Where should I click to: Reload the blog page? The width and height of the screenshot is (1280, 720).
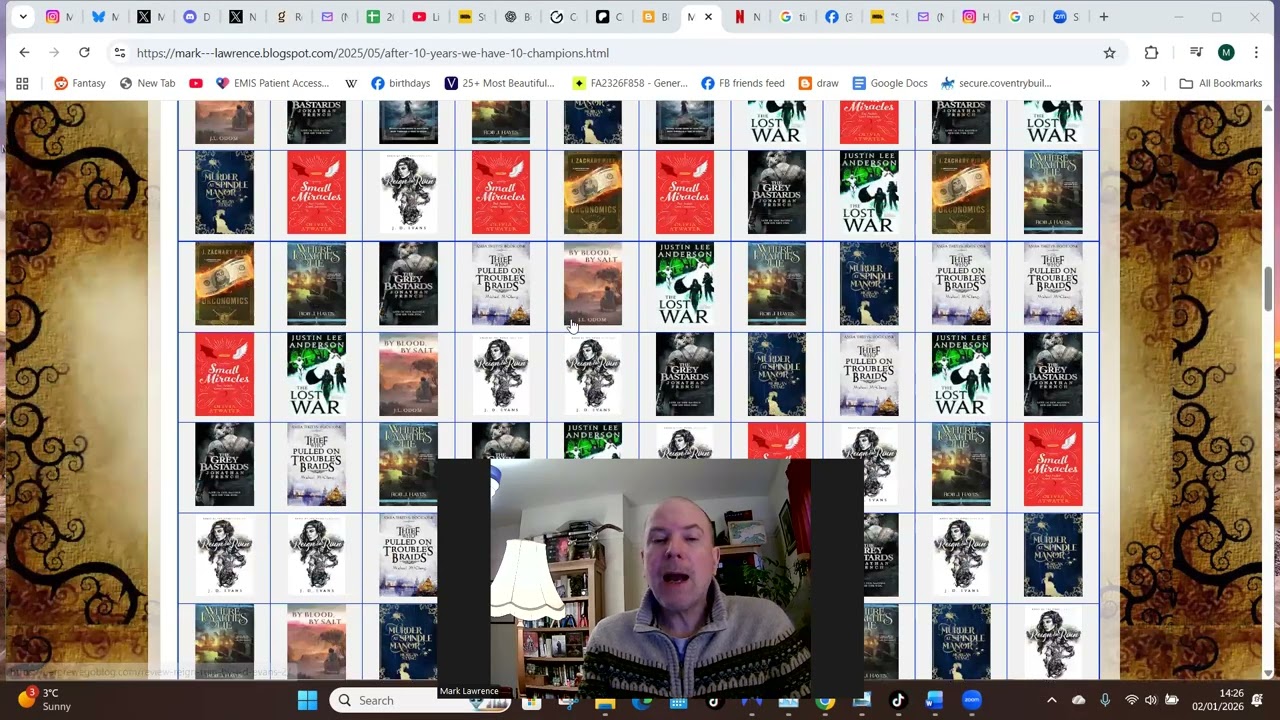point(84,53)
